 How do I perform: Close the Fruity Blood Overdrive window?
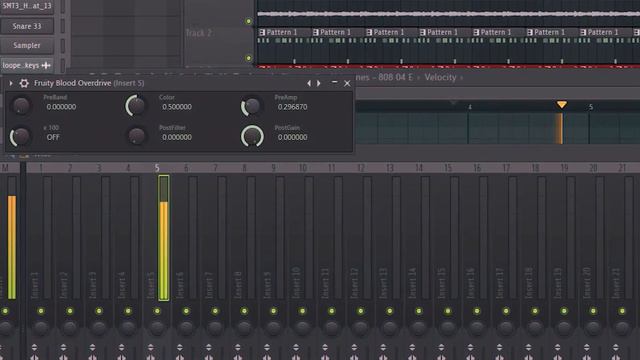347,83
